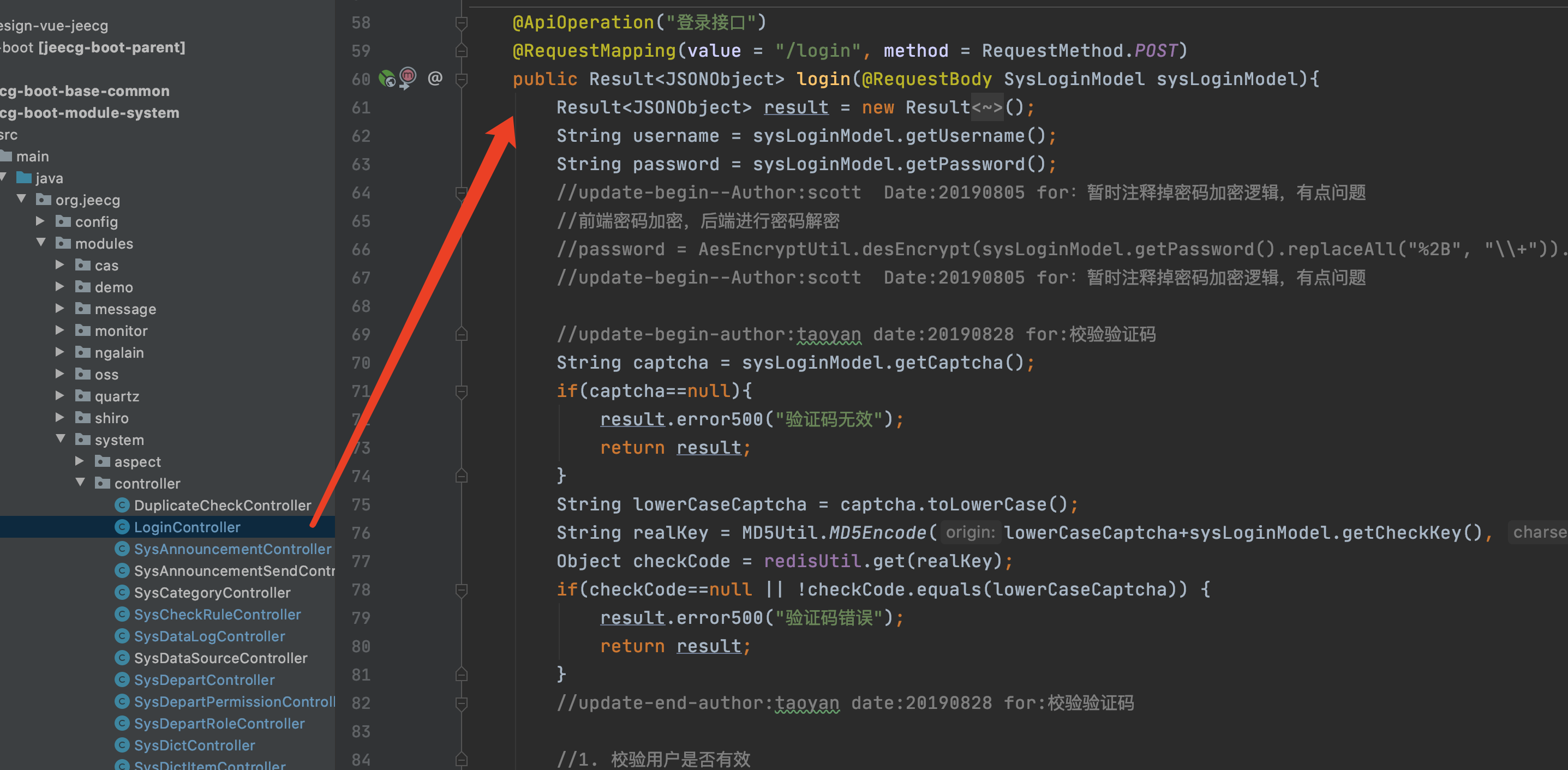
Task: Expand the shiro package in the tree
Action: tap(59, 417)
